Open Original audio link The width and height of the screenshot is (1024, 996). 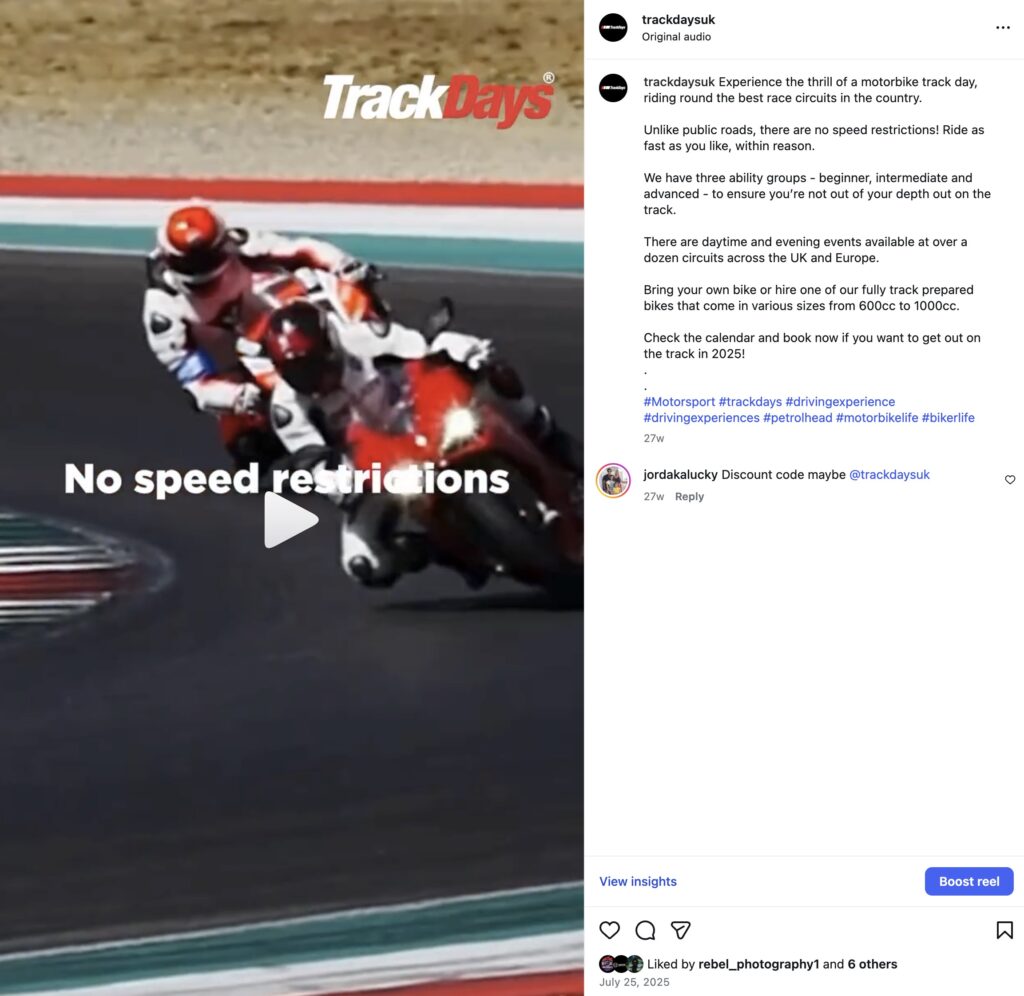click(676, 37)
